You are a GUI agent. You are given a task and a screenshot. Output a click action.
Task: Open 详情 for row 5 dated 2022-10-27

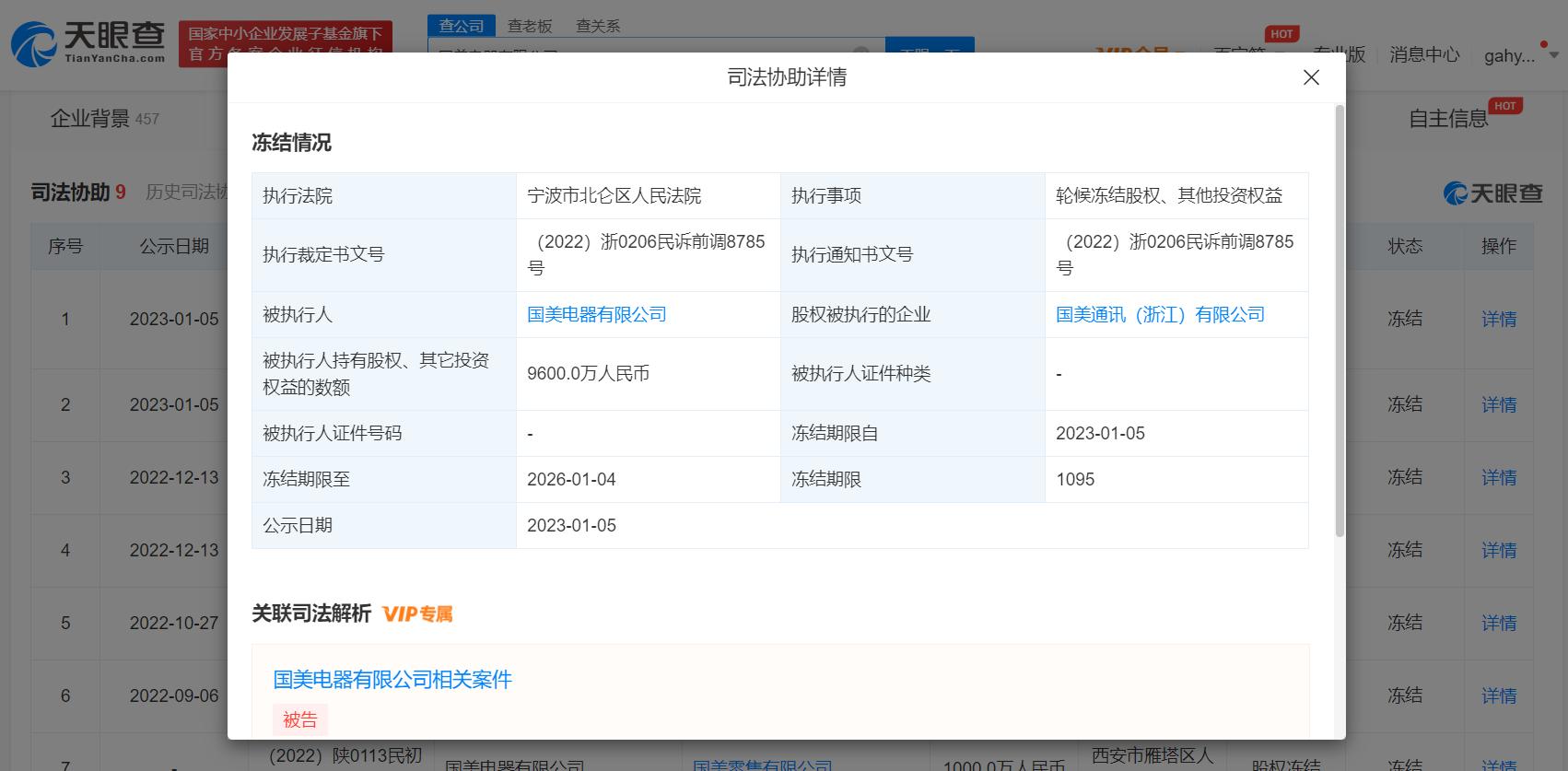[x=1499, y=624]
